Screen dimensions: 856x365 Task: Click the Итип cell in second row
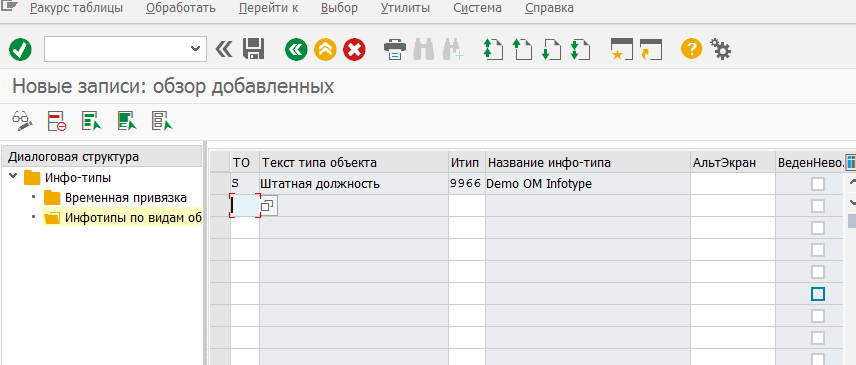point(467,206)
